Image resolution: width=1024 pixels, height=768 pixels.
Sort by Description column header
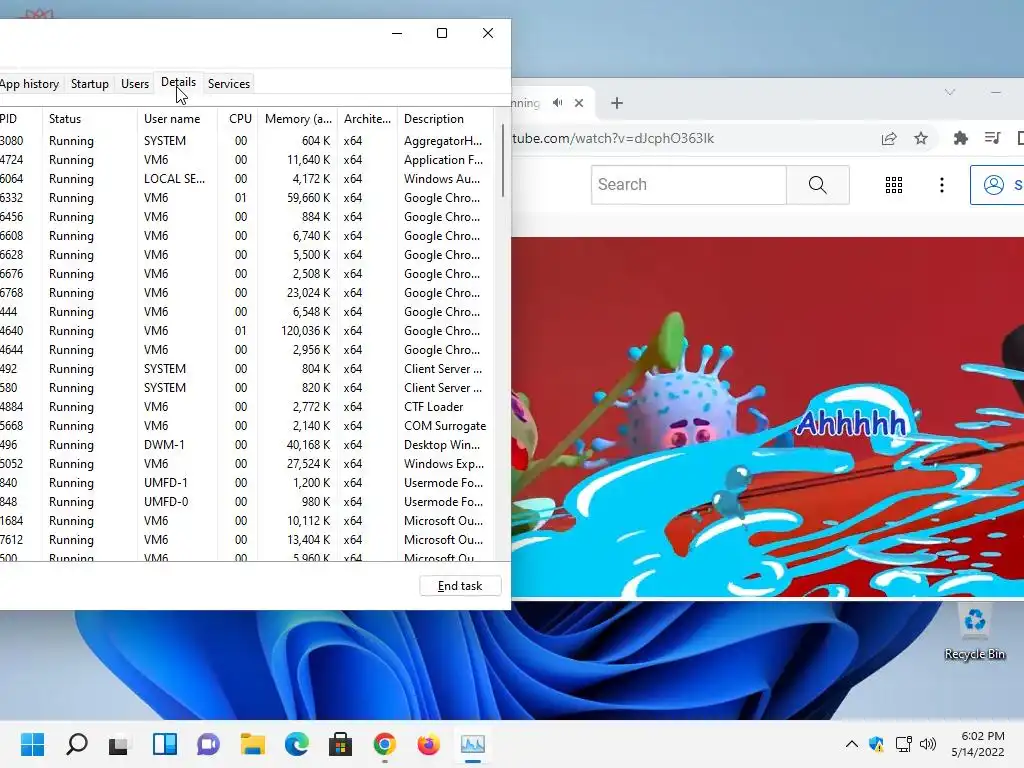(x=445, y=119)
